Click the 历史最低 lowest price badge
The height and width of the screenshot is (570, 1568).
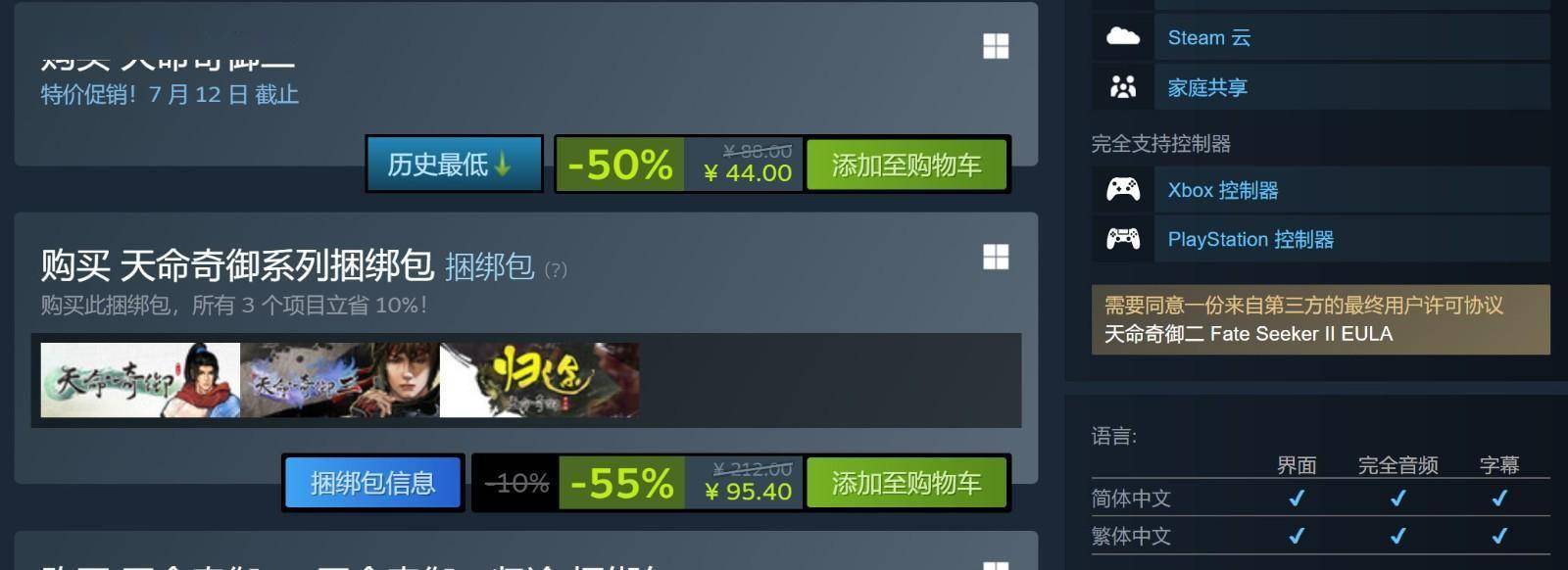[x=454, y=164]
